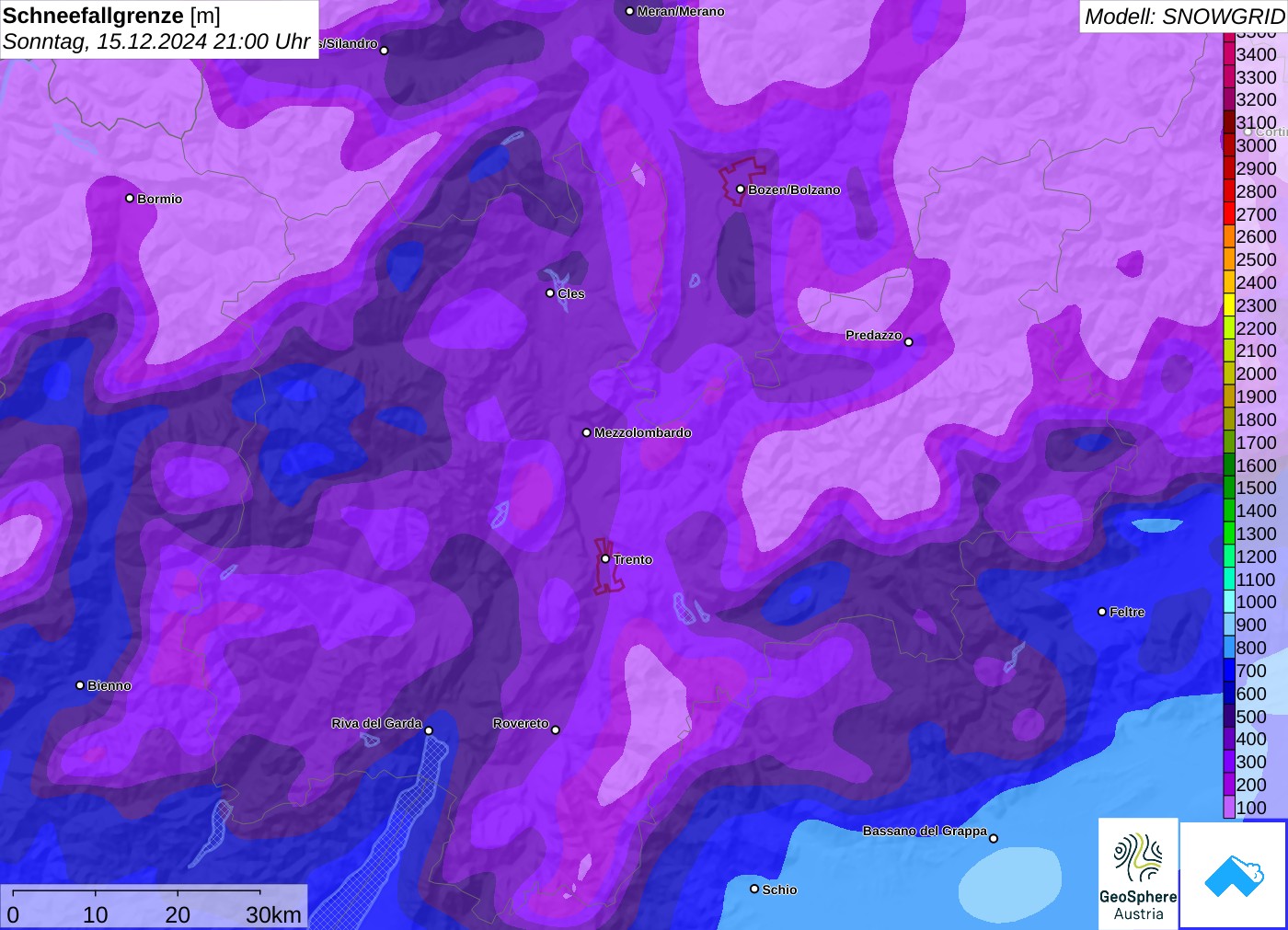The height and width of the screenshot is (930, 1288).
Task: Click the Bormio city marker
Action: click(130, 198)
